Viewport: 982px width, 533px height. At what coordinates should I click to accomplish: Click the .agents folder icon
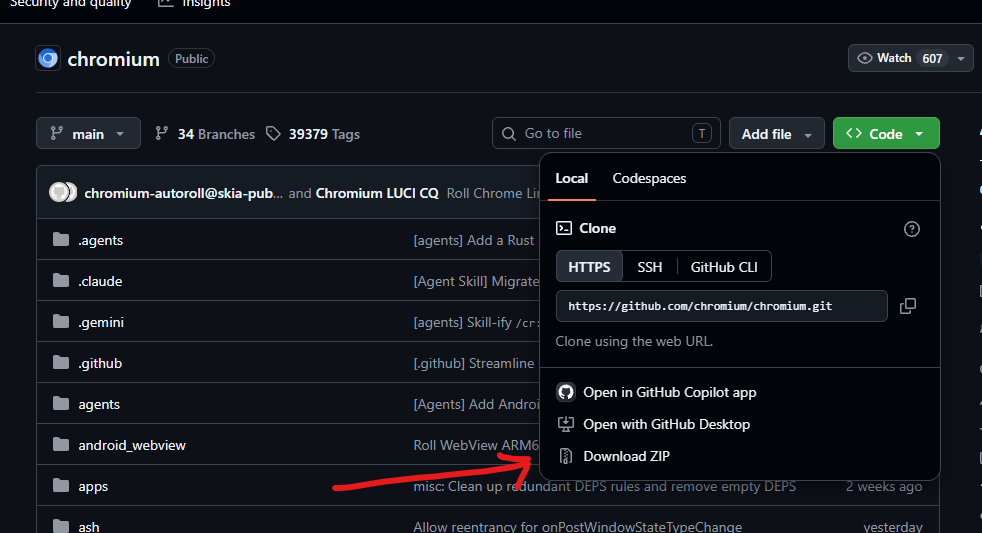pos(61,239)
